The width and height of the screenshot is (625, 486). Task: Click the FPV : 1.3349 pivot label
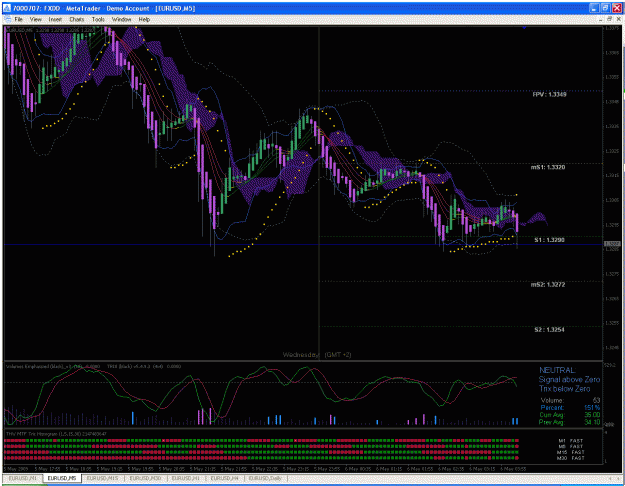point(549,94)
